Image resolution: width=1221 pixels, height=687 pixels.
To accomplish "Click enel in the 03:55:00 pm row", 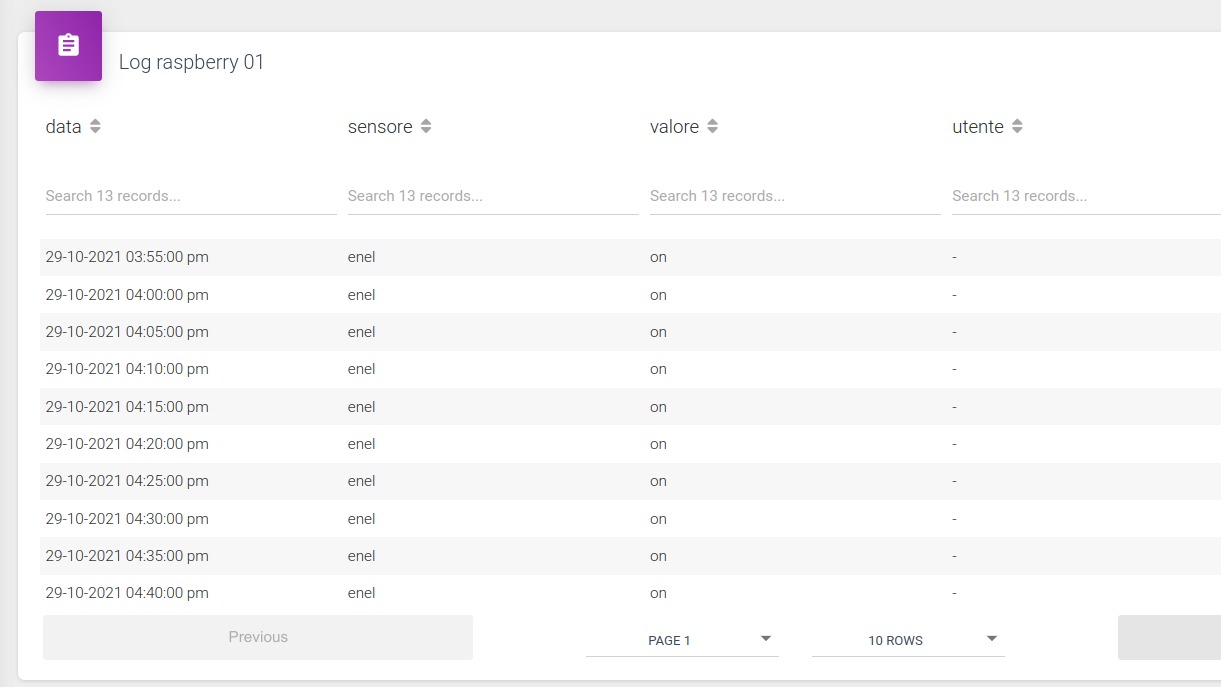I will coord(361,257).
